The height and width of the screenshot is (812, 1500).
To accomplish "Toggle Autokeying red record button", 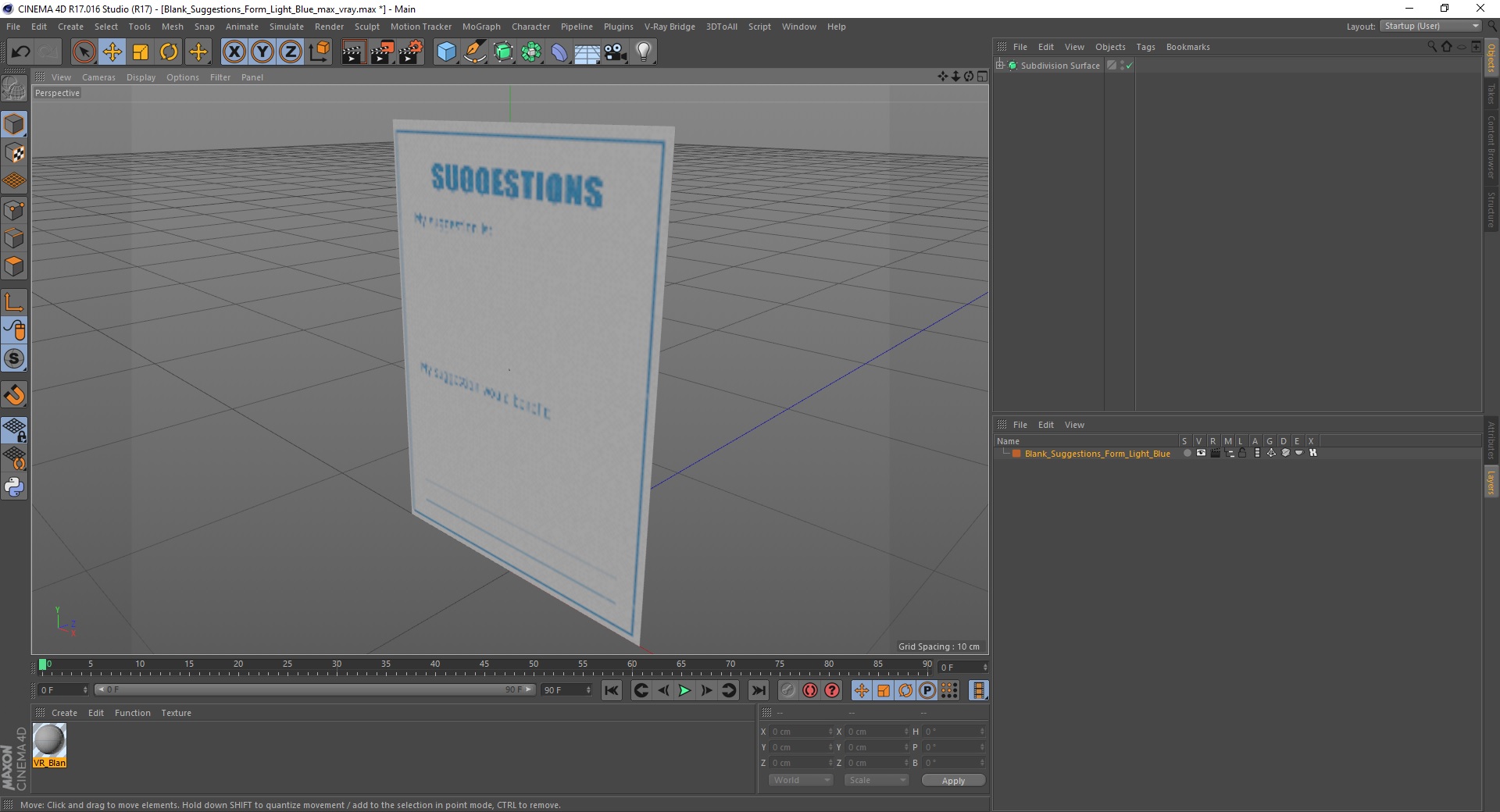I will [x=810, y=690].
